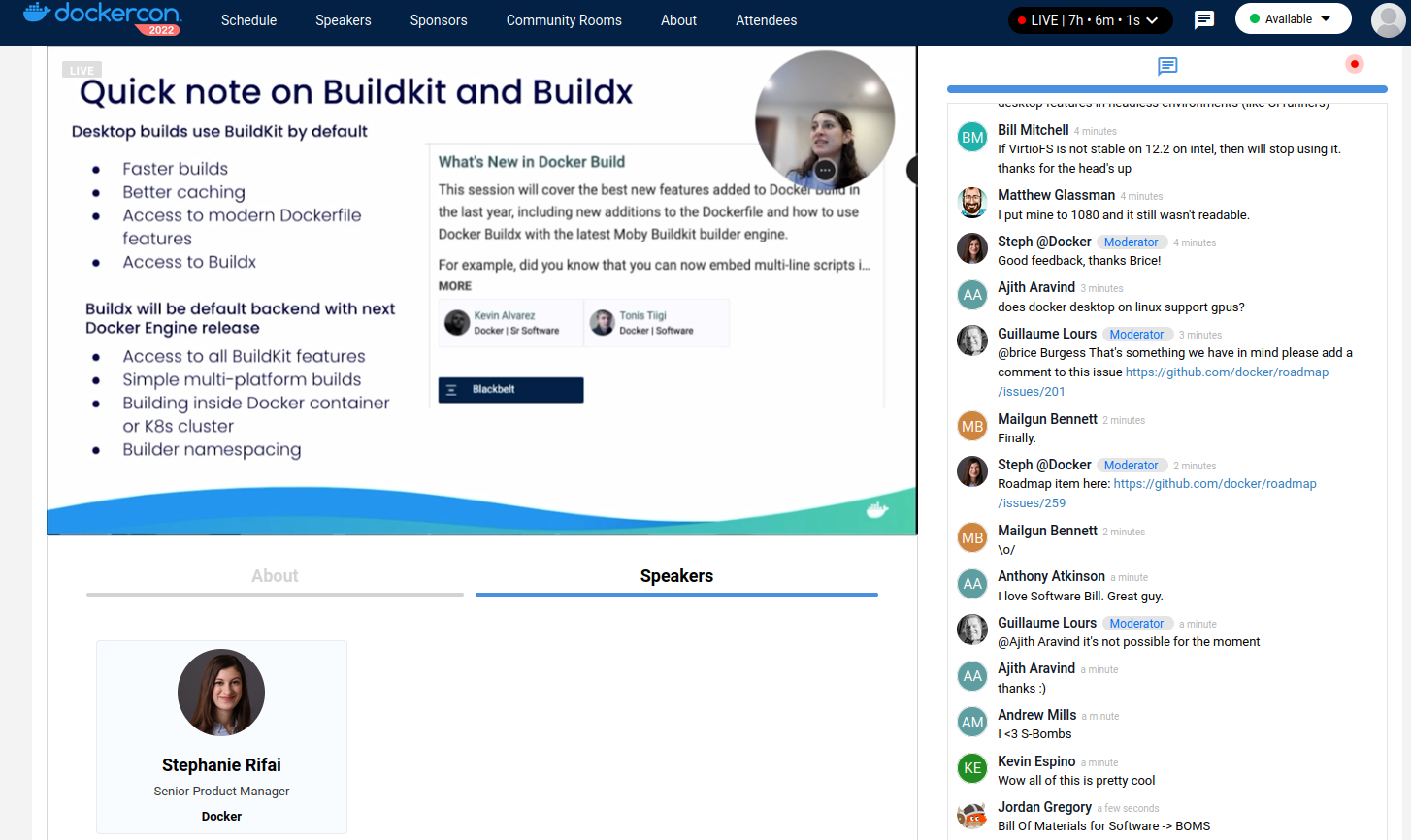The image size is (1411, 840).
Task: Go to Community Rooms page
Action: point(564,20)
